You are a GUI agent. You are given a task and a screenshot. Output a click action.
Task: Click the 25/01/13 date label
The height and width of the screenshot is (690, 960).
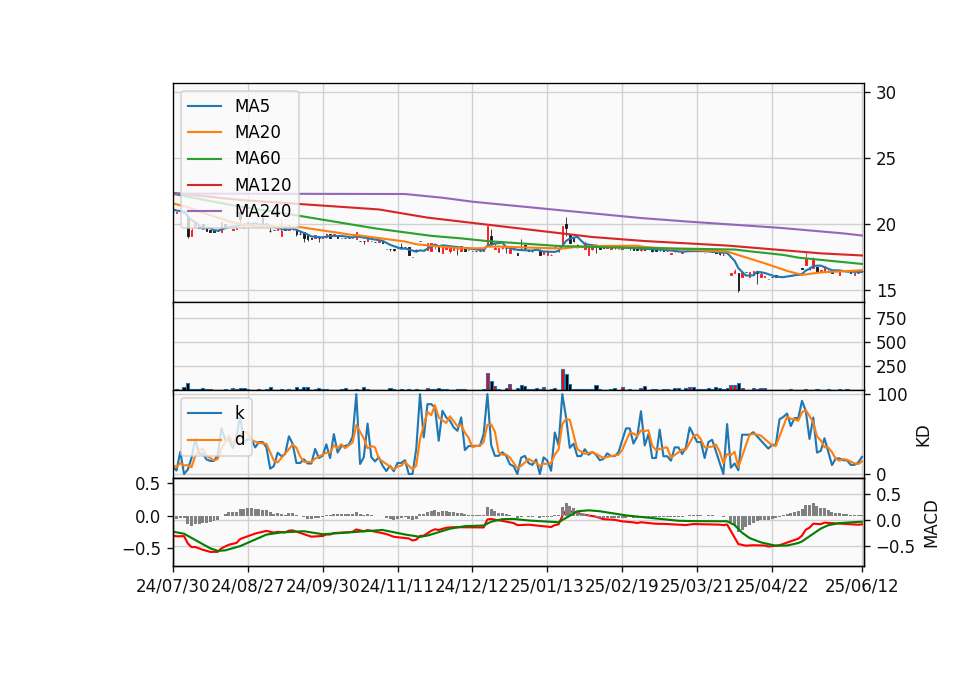(547, 587)
